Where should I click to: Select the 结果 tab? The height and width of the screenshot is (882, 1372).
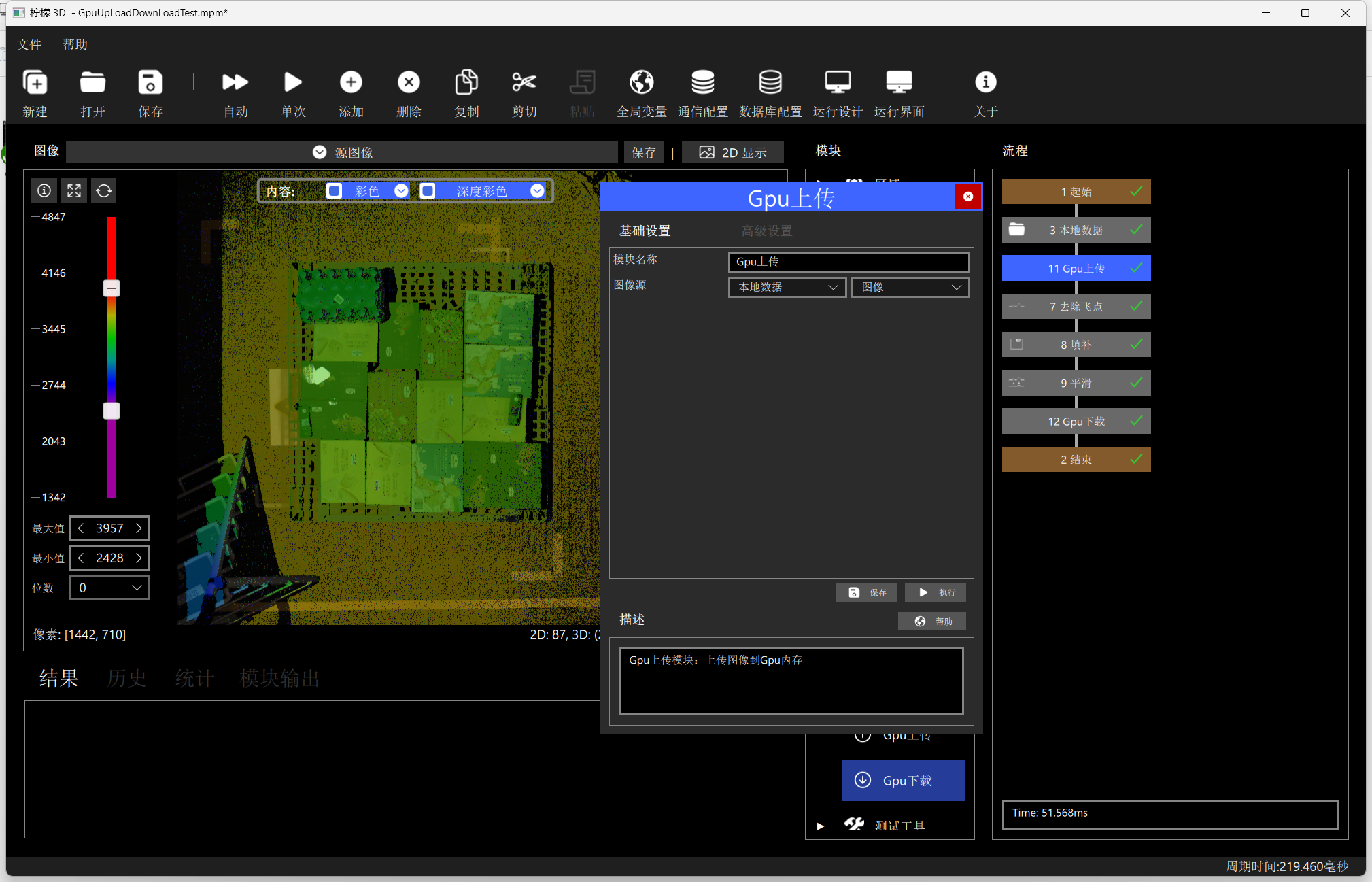58,679
